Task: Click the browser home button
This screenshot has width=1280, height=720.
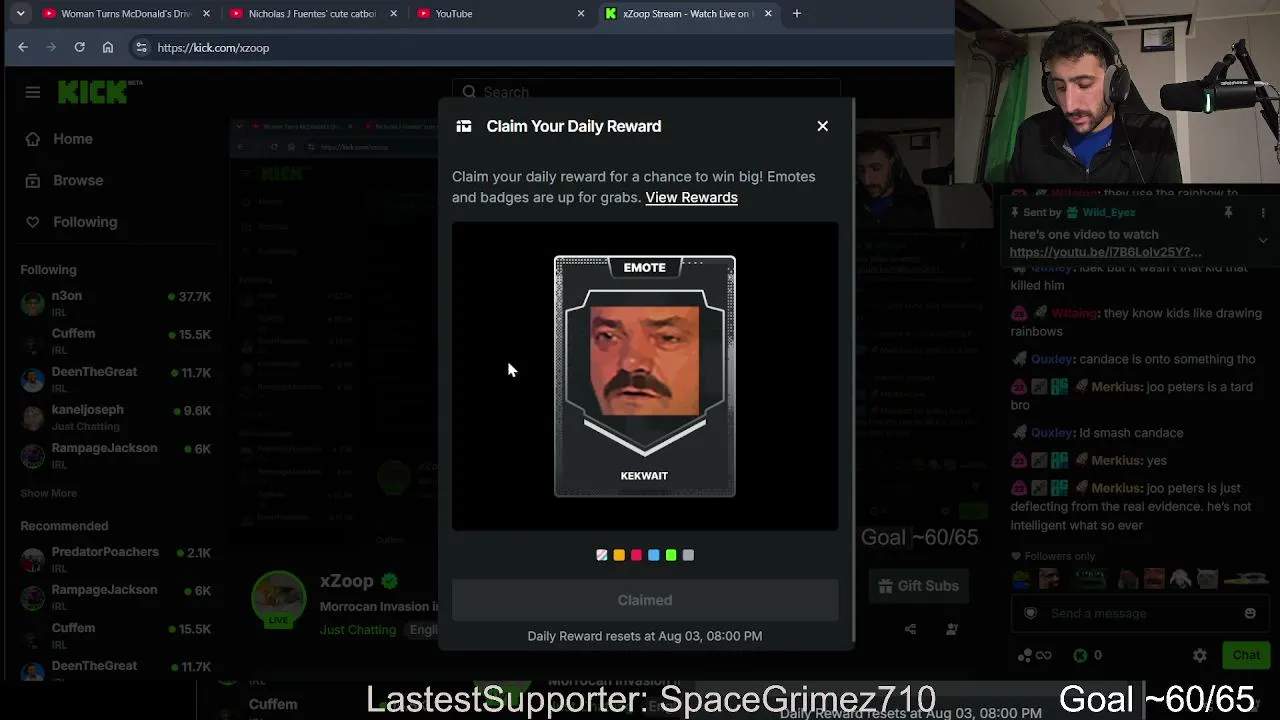Action: 108,47
